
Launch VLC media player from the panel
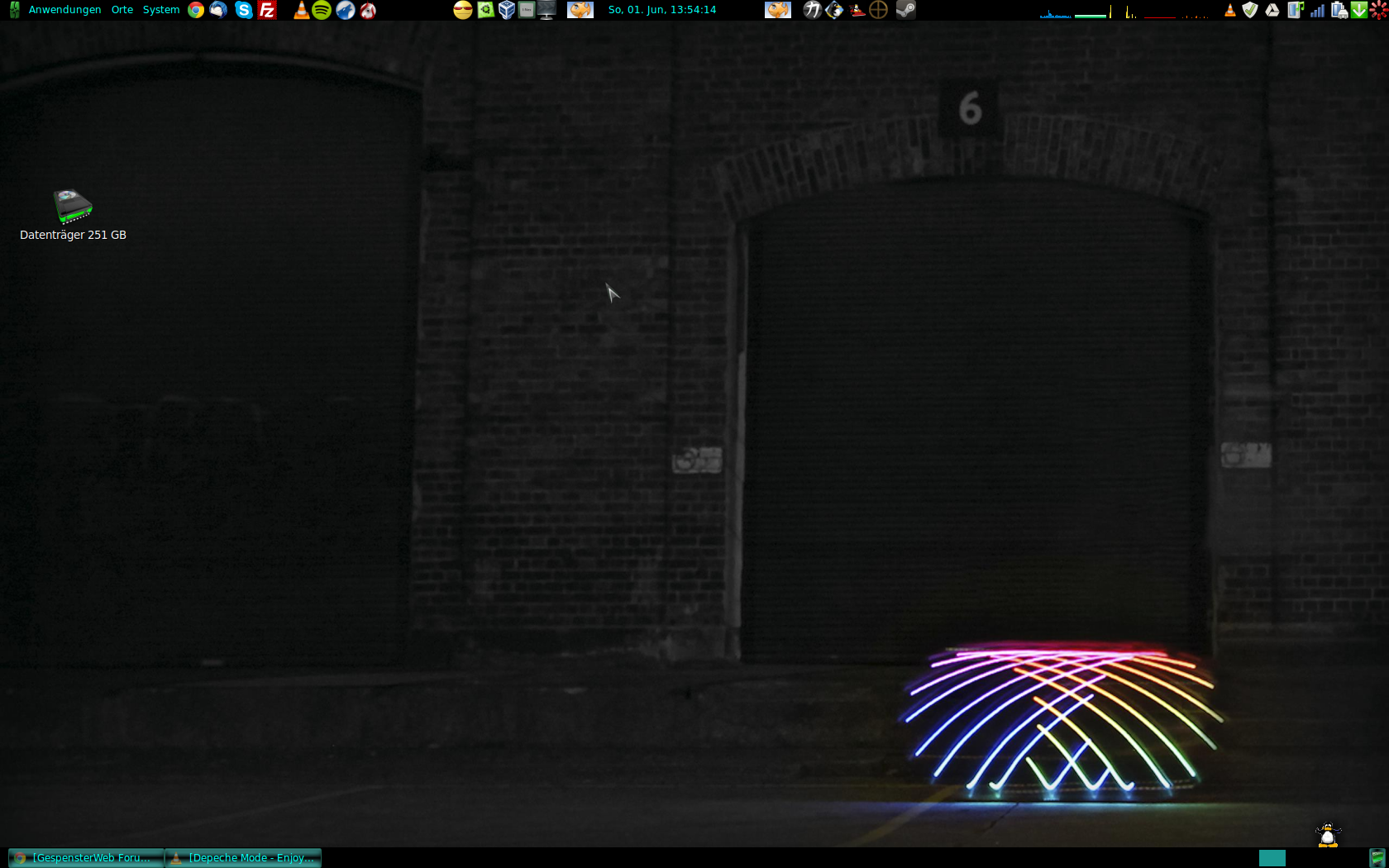(x=301, y=10)
